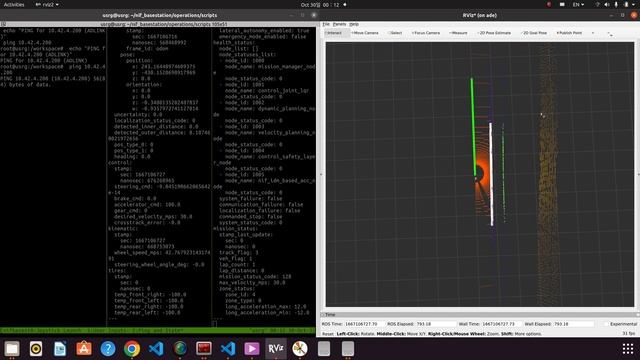Open the green globe app in dock
640x360 pixels.
180,349
